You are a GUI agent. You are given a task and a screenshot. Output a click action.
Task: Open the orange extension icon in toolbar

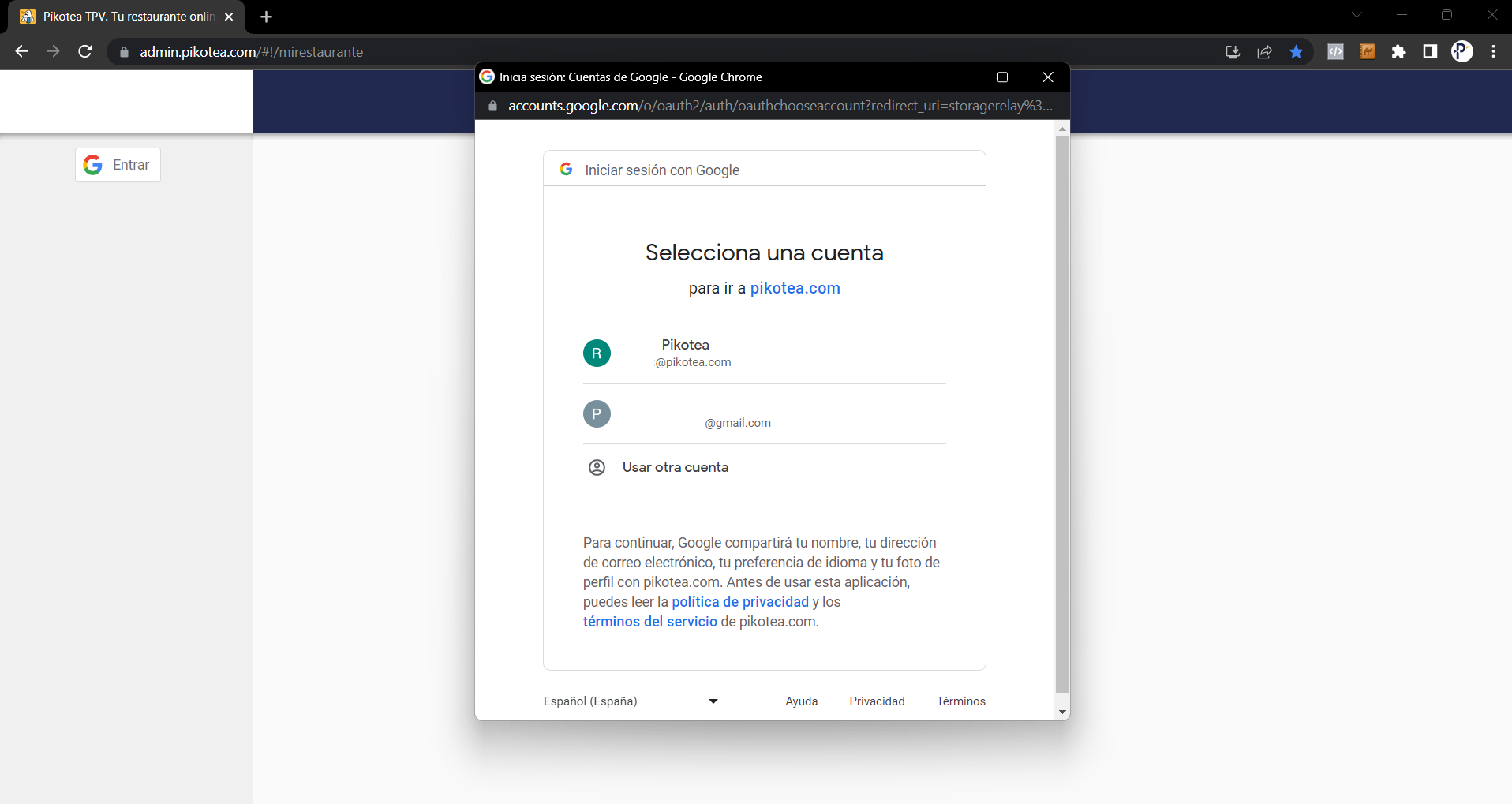click(x=1367, y=52)
